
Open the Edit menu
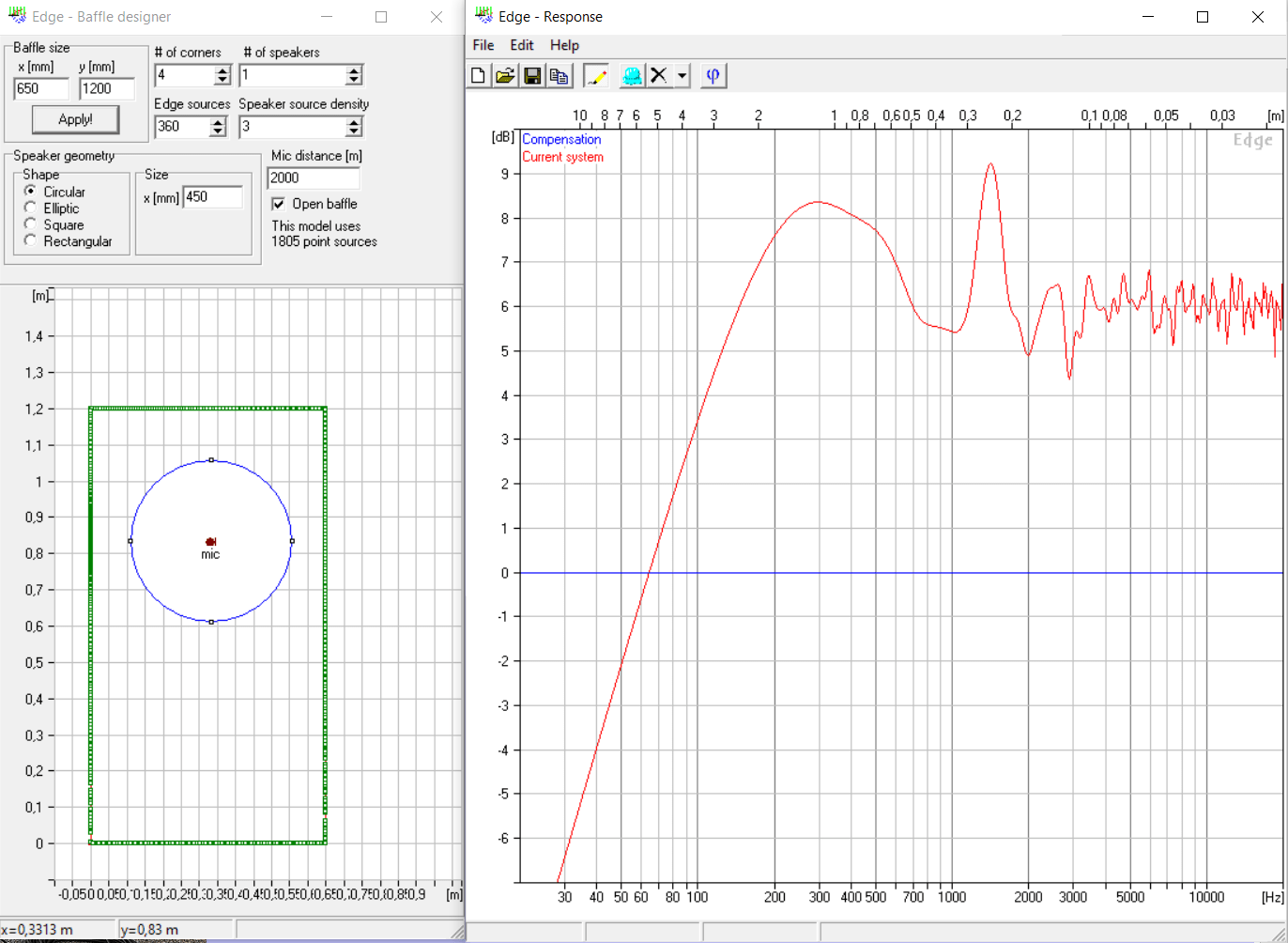coord(522,45)
